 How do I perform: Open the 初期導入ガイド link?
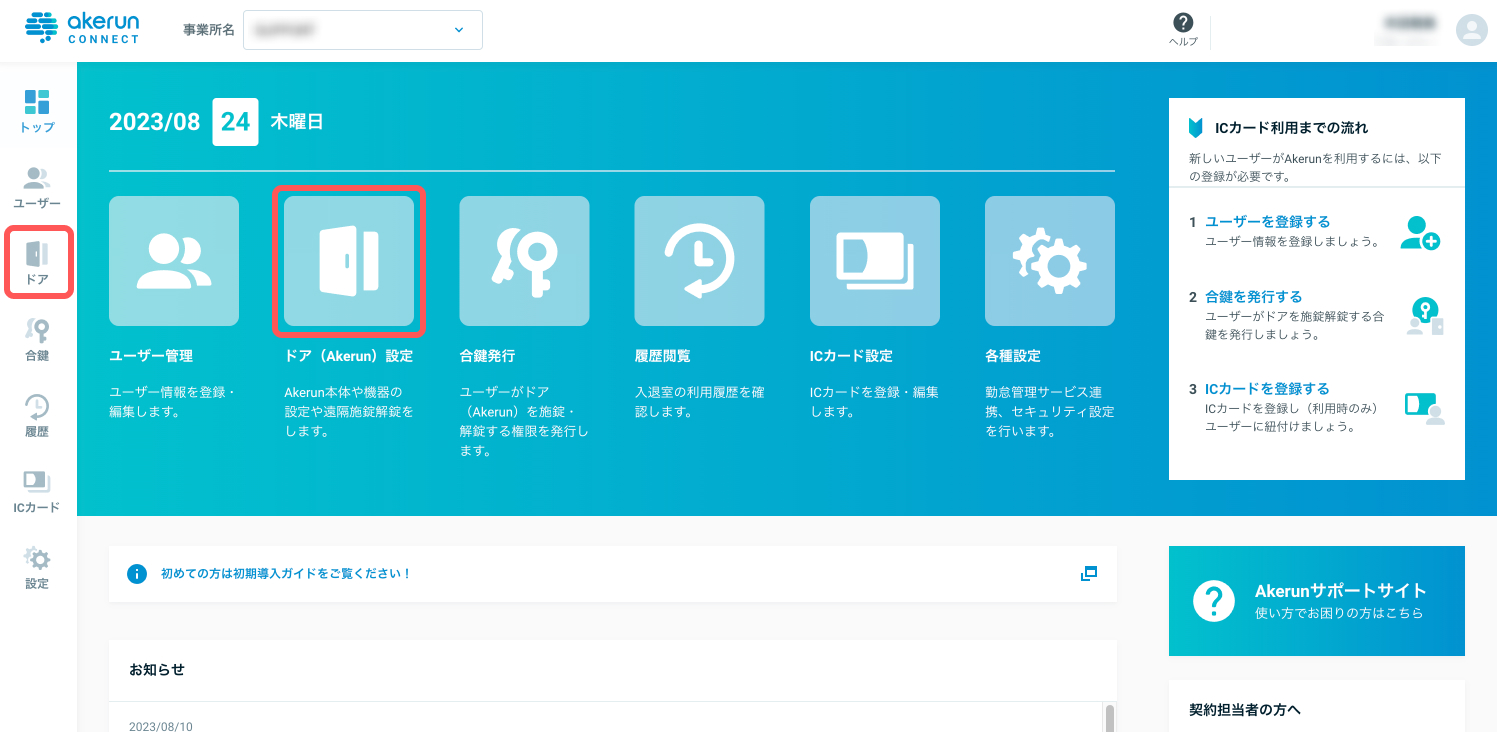coord(286,574)
